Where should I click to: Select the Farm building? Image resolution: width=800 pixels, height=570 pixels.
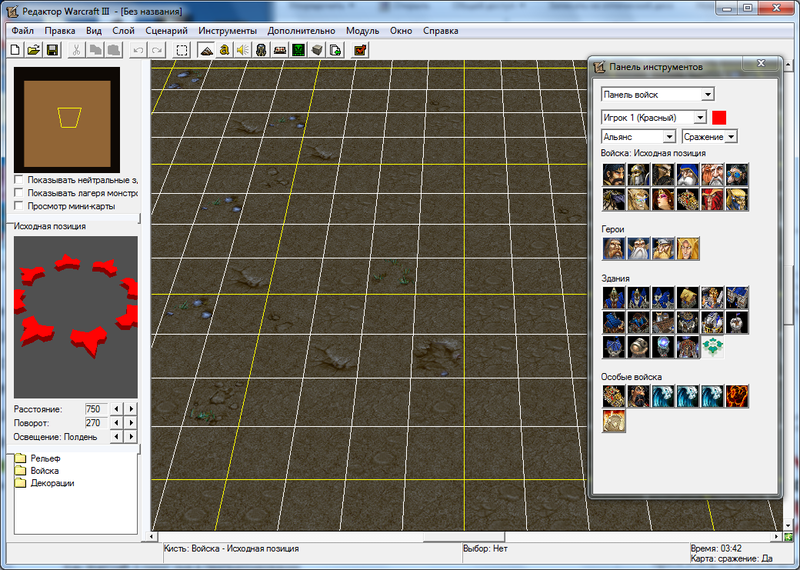pyautogui.click(x=687, y=298)
